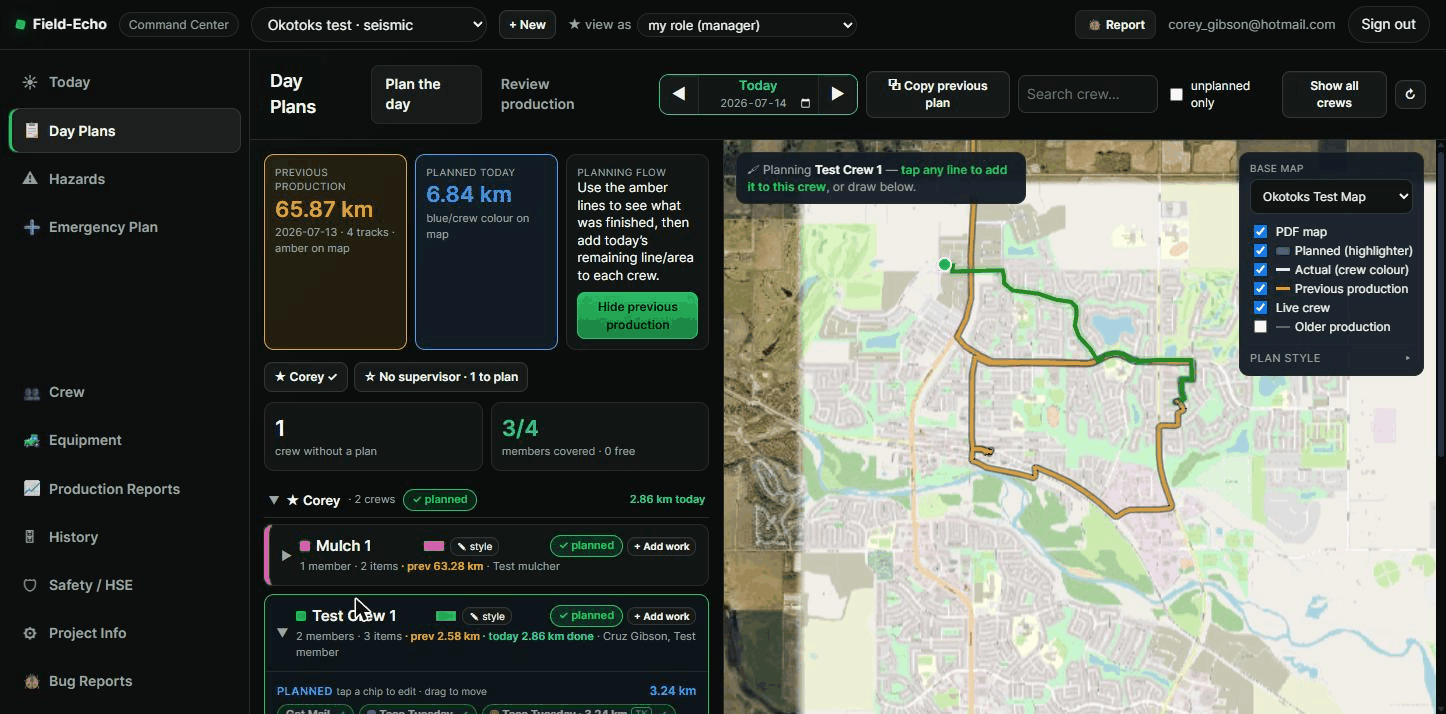1446x714 pixels.
Task: Click the star icon beside view as
Action: 574,24
